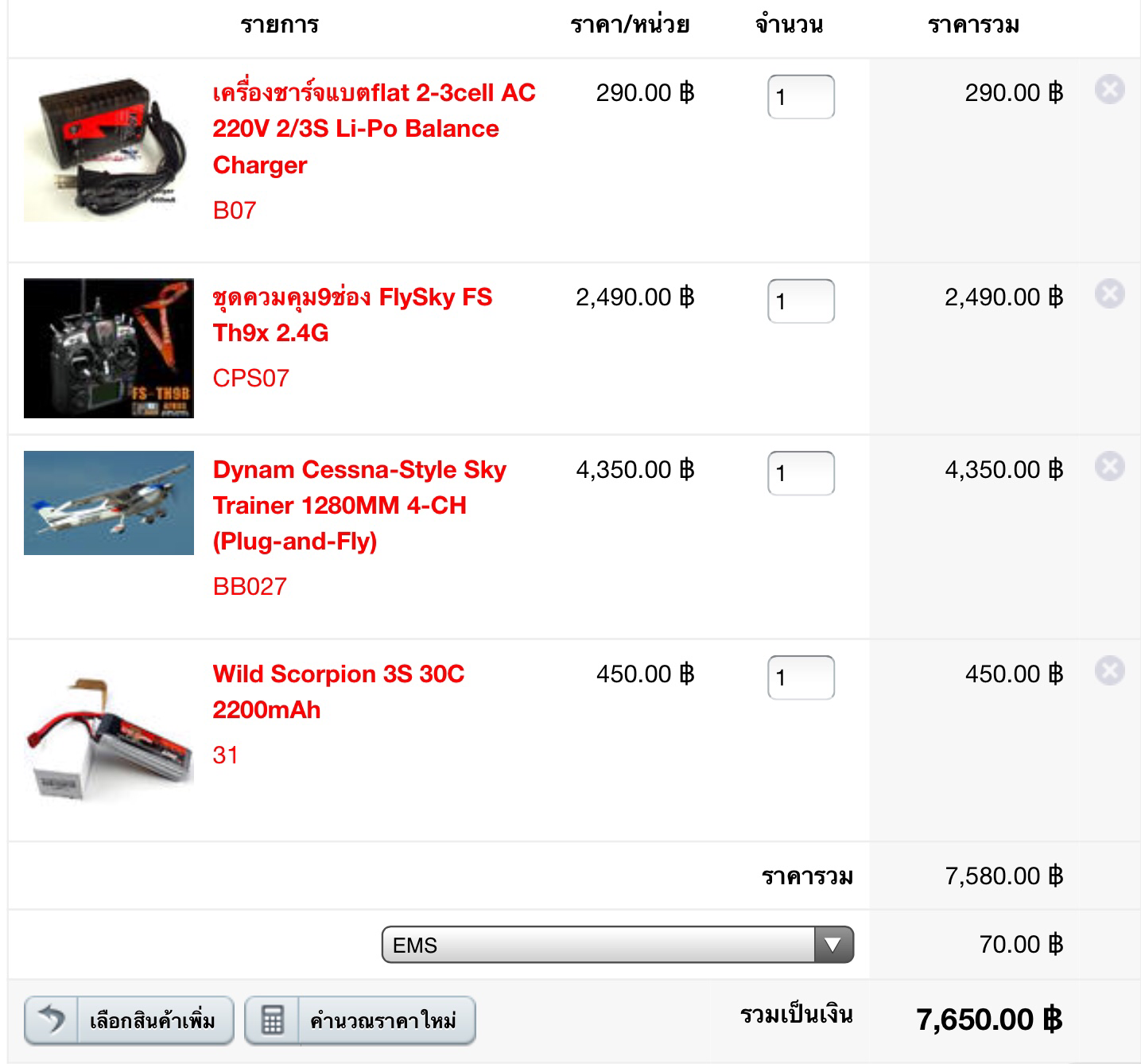Click the Cessna airplane product thumbnail
The image size is (1141, 1064).
(109, 503)
